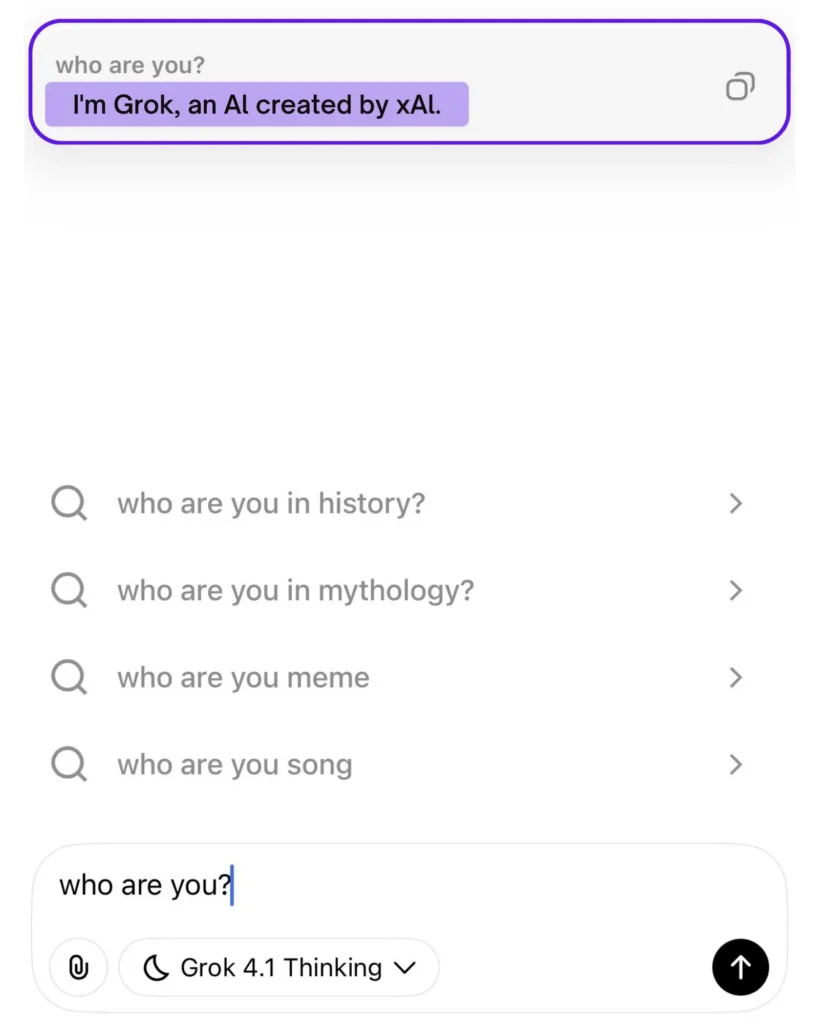This screenshot has width=819, height=1024.
Task: Open the 'who are you in mythology?' suggestion
Action: coord(294,590)
